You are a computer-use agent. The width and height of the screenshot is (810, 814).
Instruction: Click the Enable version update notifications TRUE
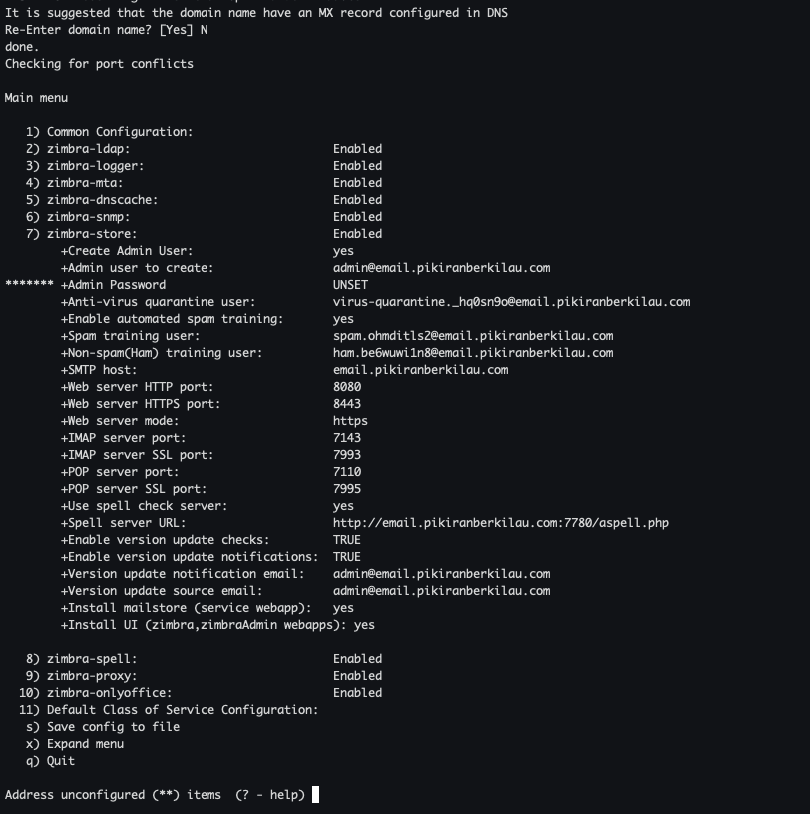point(347,557)
